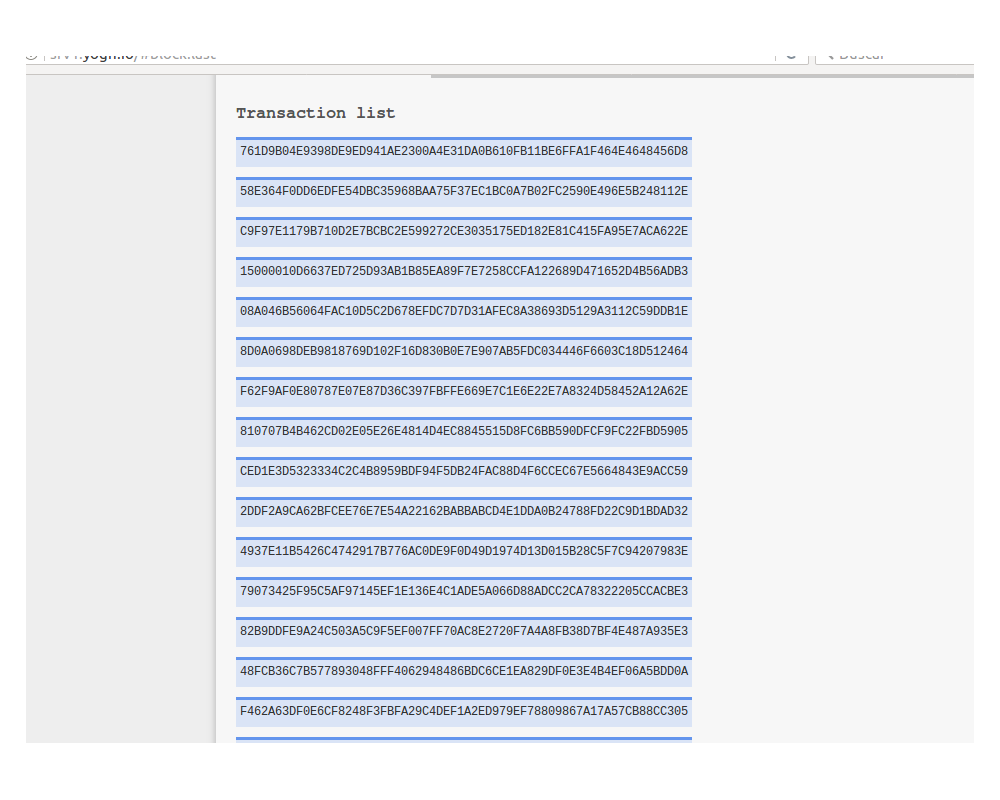Select transaction row starting 79073425F95C5AF9
Viewport: 1000px width, 800px height.
point(464,592)
